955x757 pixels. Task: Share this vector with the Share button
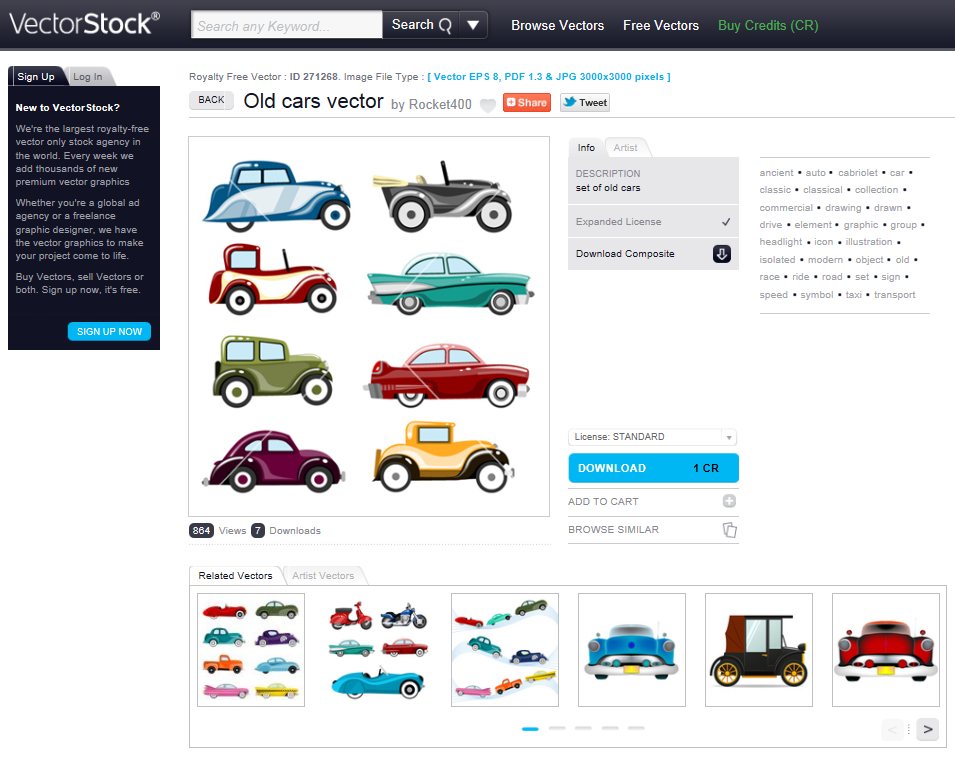coord(527,102)
